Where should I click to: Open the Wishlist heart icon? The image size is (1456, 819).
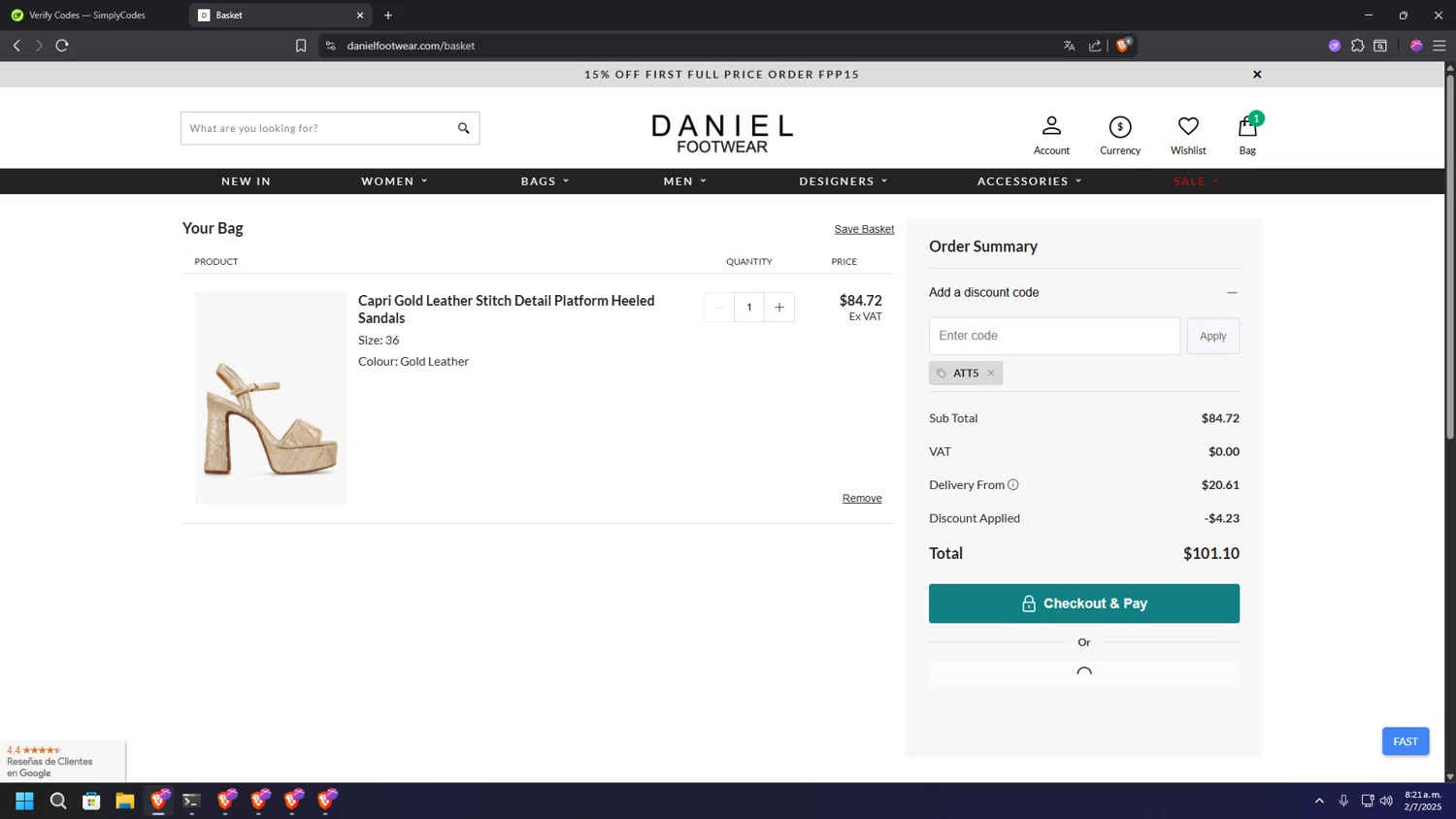point(1188,135)
